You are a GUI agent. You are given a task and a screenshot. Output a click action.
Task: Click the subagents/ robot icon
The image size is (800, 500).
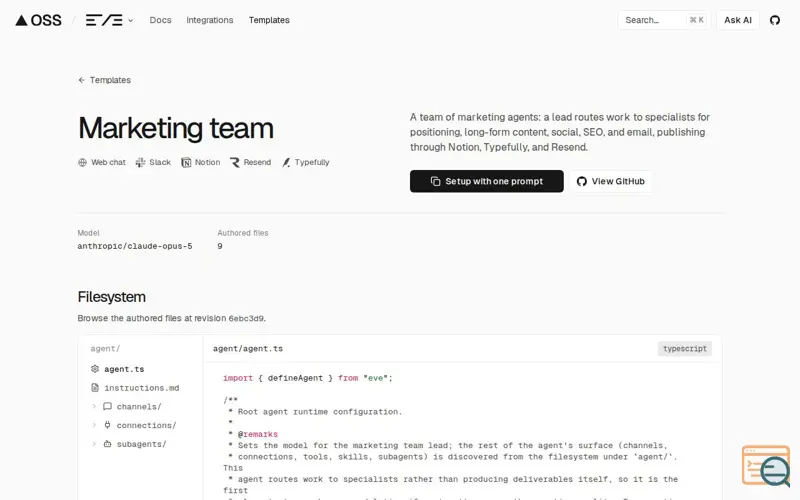[x=107, y=444]
